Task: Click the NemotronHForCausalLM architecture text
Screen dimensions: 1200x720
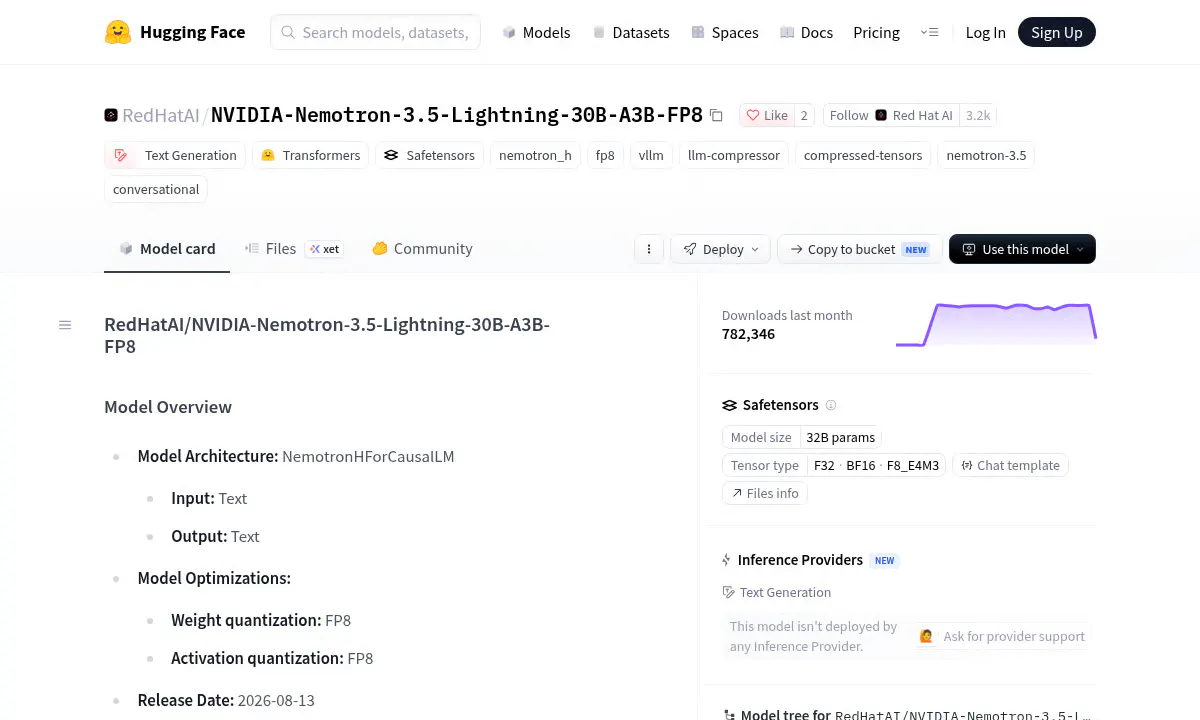Action: tap(368, 456)
